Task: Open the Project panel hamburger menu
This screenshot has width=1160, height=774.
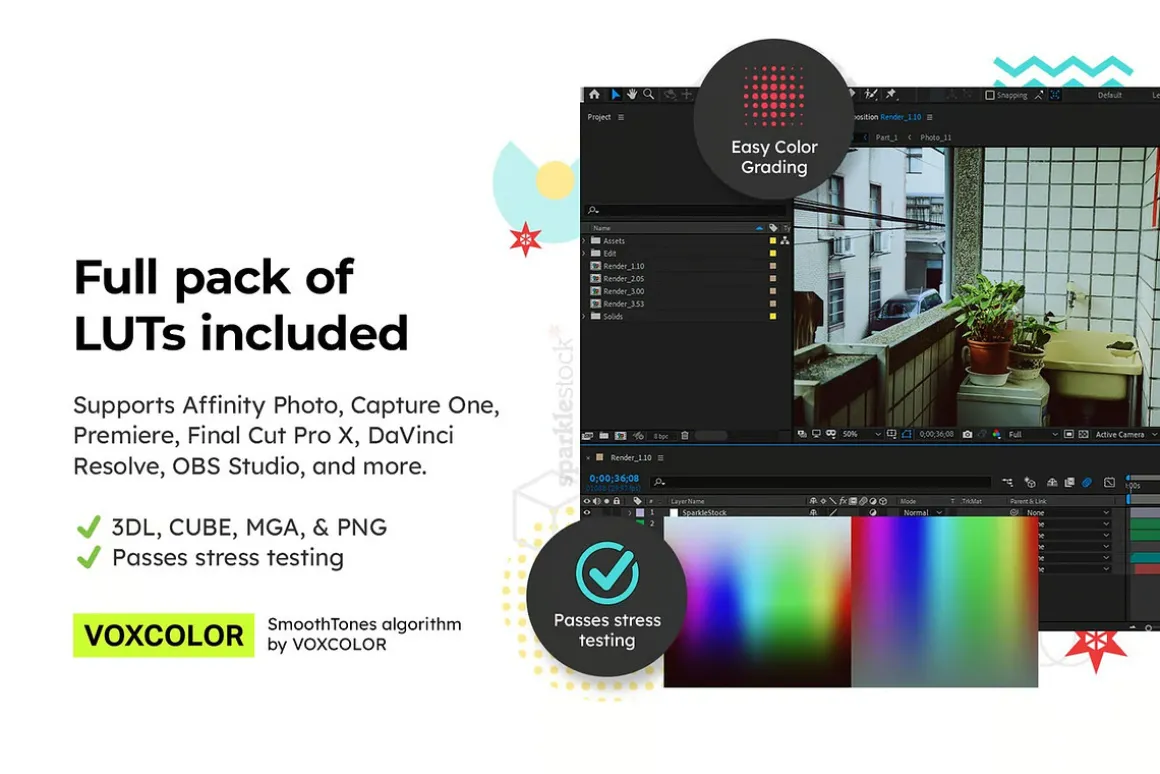Action: pyautogui.click(x=621, y=117)
